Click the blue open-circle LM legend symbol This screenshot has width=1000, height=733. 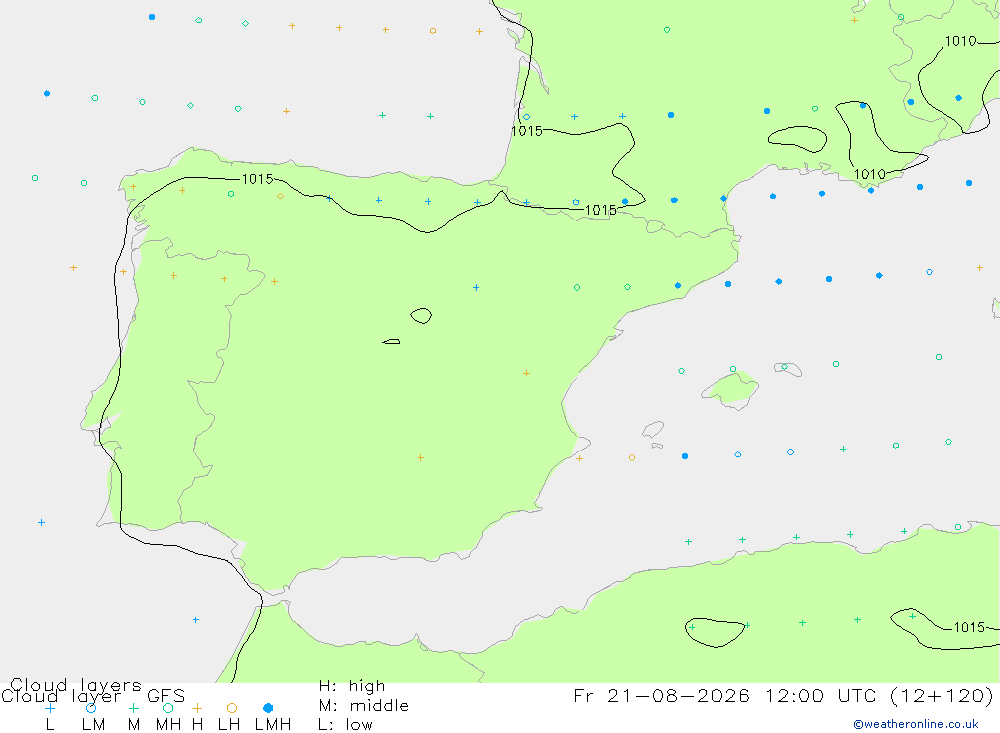coord(91,708)
